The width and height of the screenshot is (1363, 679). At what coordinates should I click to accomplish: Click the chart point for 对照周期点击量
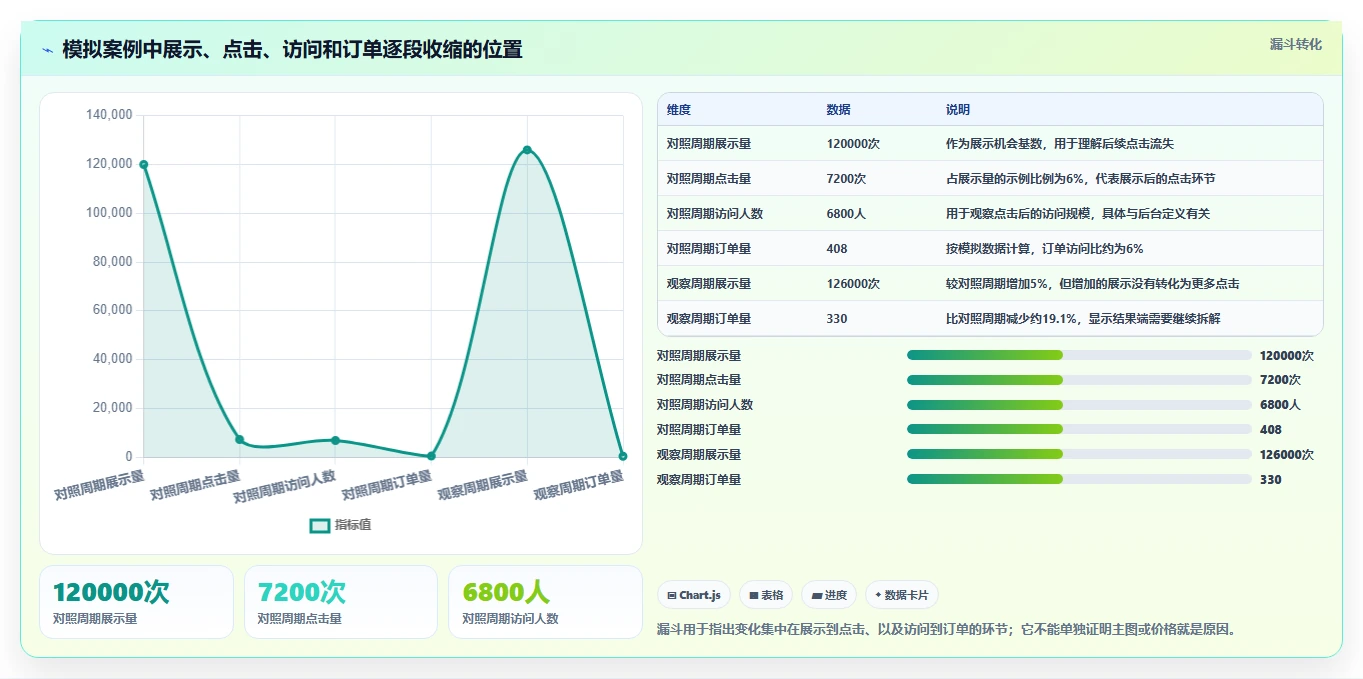point(240,439)
